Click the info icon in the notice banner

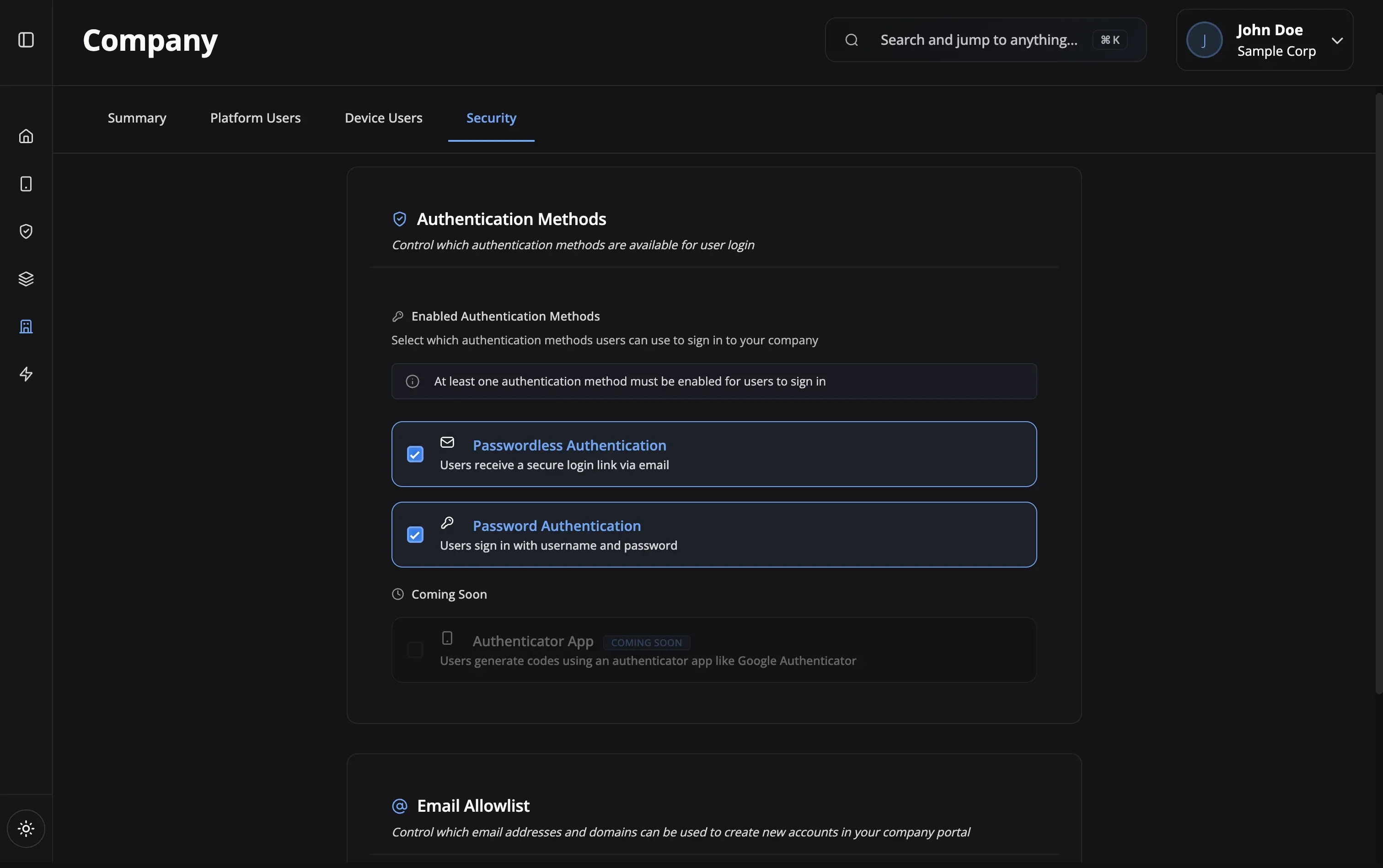(412, 381)
